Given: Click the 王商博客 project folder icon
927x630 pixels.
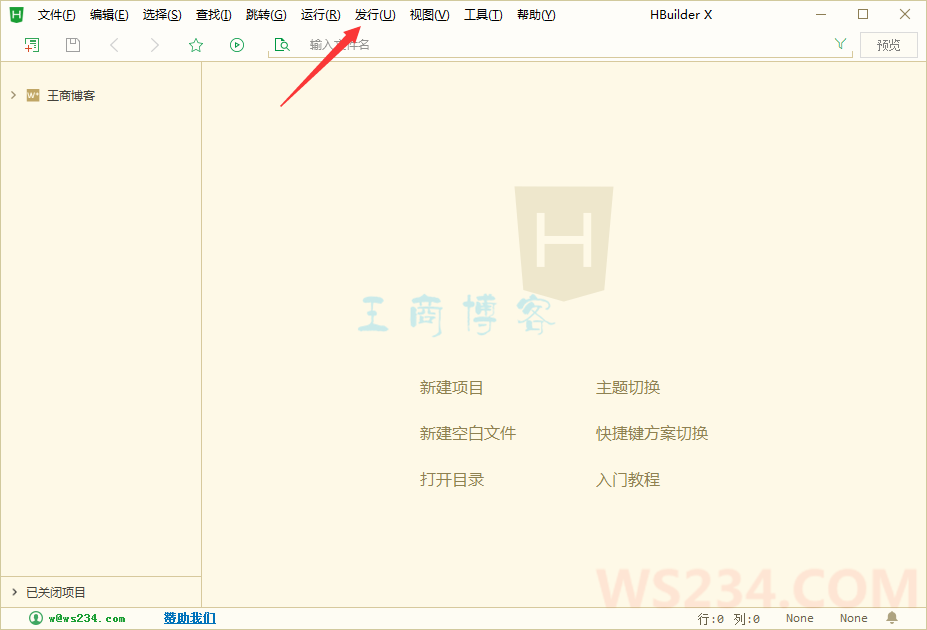Looking at the screenshot, I should [x=33, y=95].
